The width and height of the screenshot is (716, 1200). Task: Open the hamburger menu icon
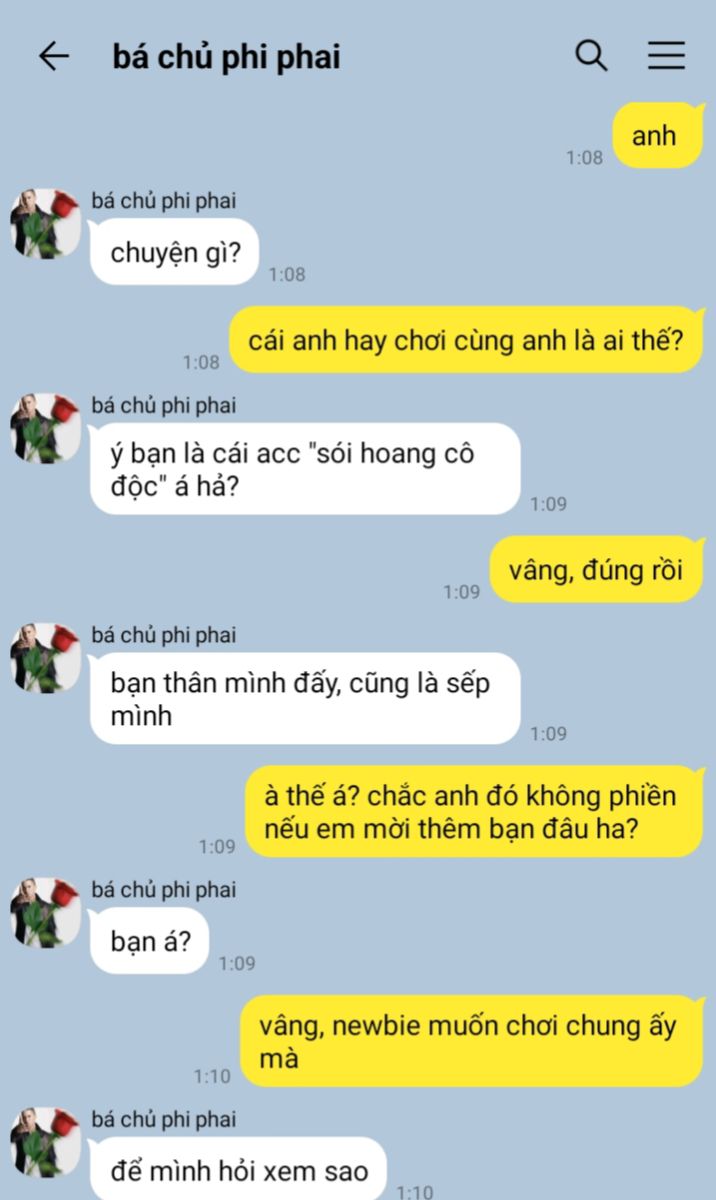click(666, 56)
